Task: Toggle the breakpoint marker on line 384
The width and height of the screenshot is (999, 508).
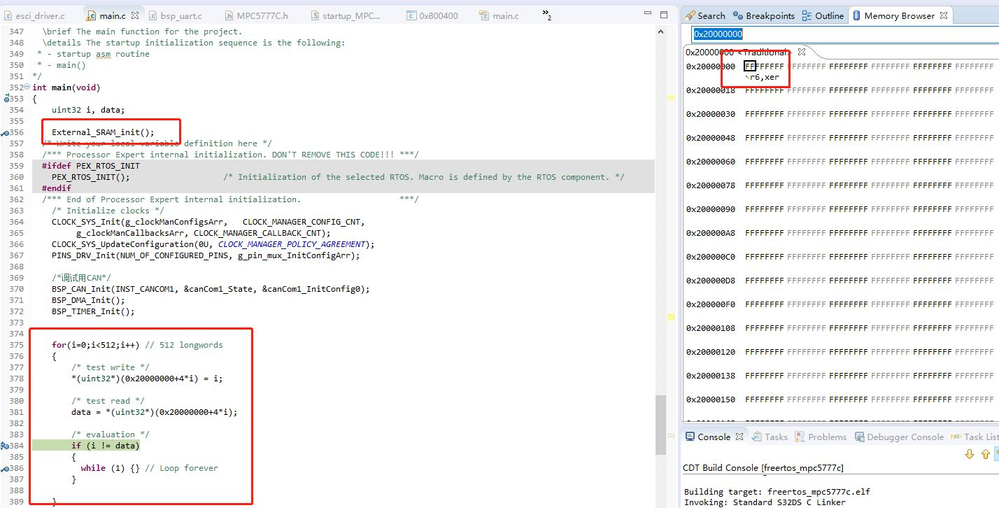Action: click(x=4, y=446)
